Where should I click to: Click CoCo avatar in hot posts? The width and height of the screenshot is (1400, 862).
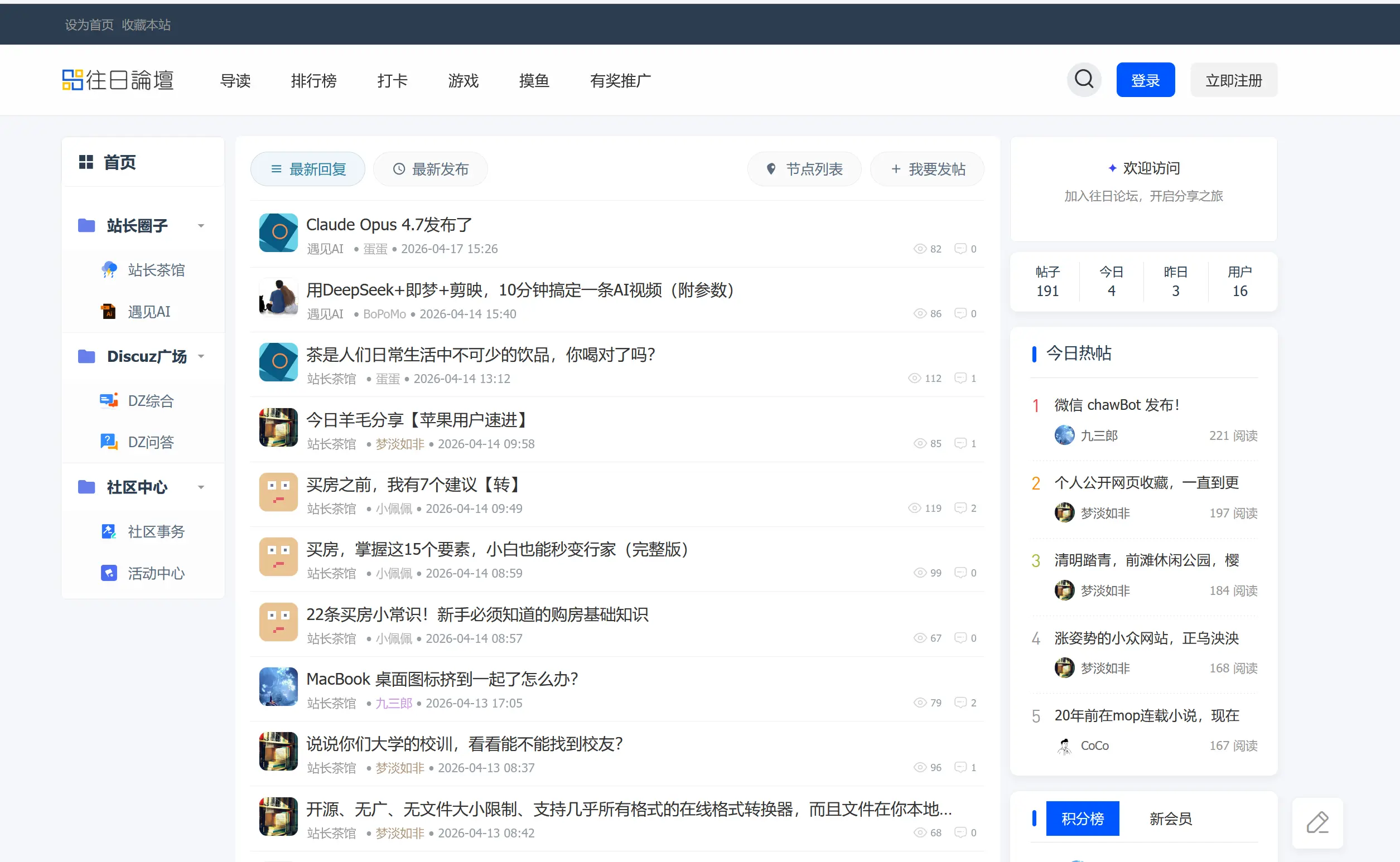[x=1064, y=745]
